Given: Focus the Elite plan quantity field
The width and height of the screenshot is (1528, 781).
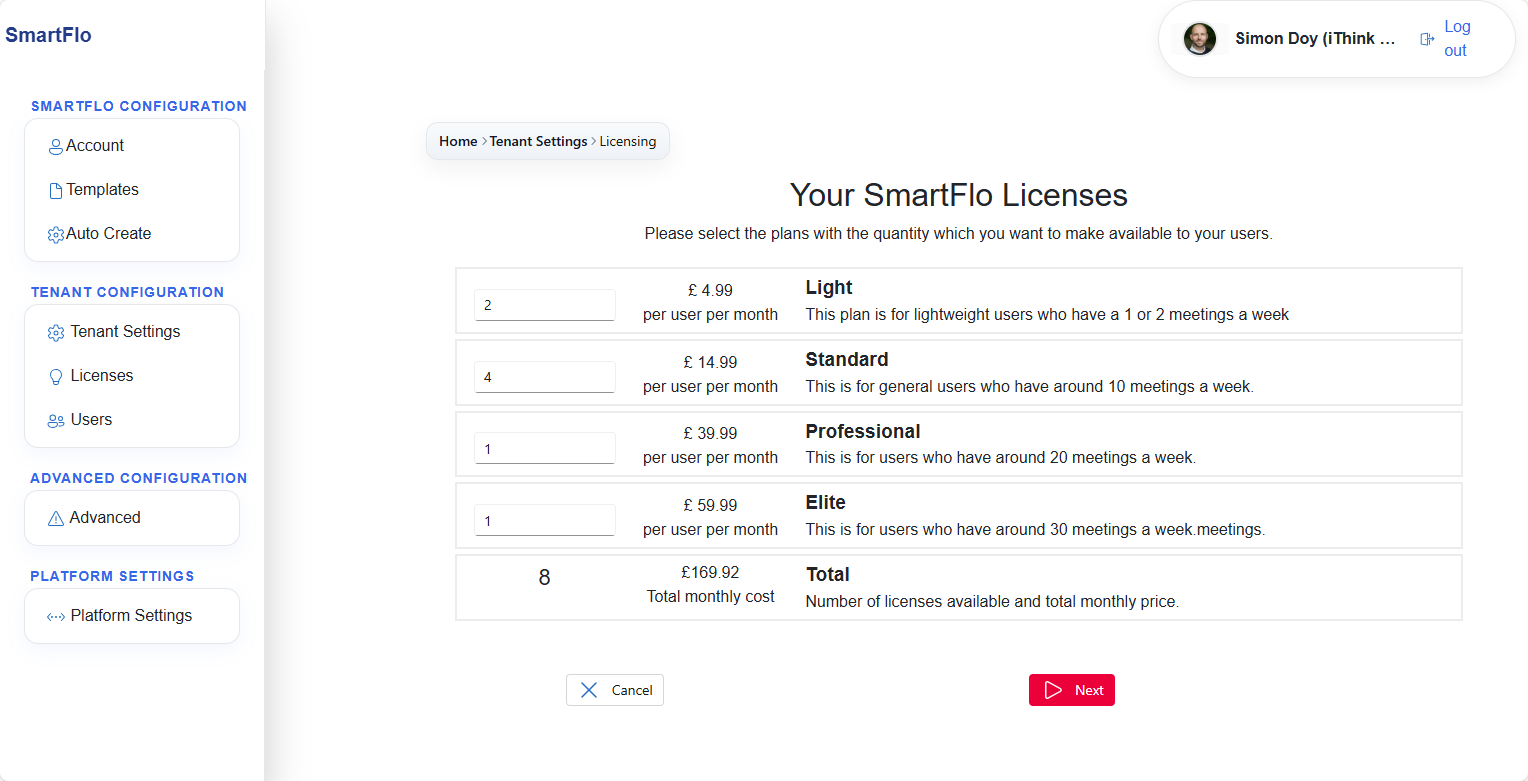Looking at the screenshot, I should (545, 520).
